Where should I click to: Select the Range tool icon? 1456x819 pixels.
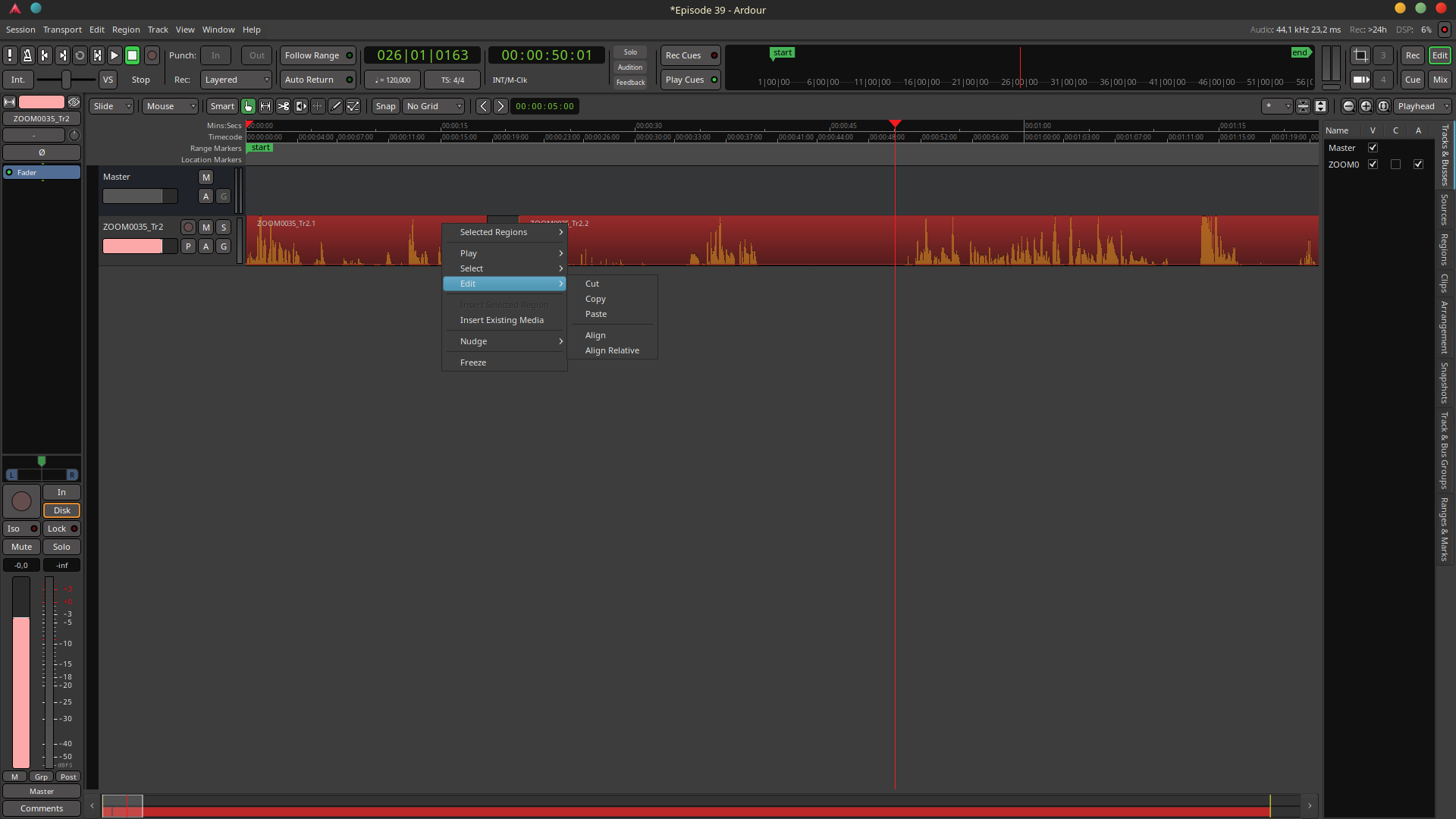(265, 106)
